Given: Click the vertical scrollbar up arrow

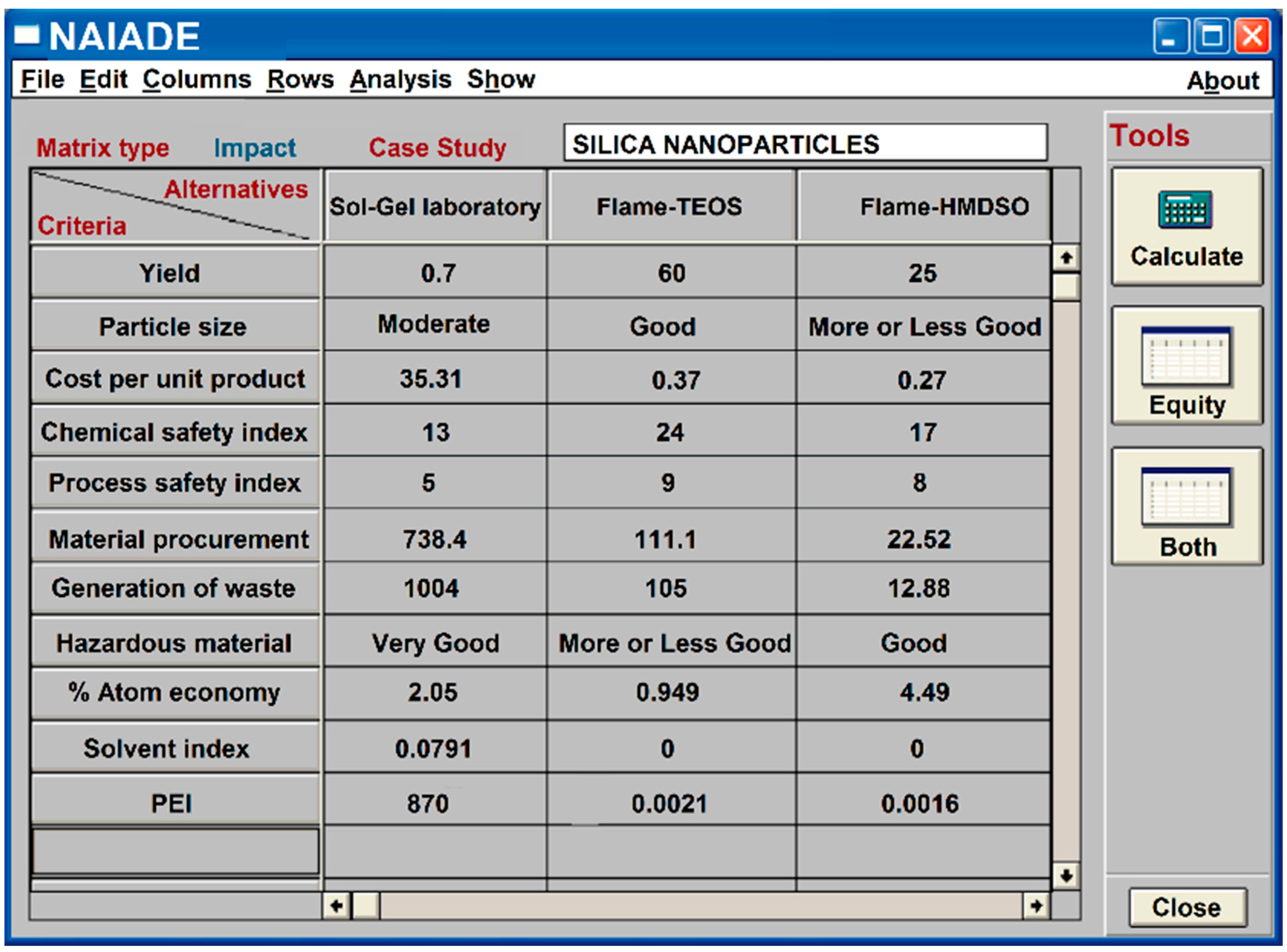Looking at the screenshot, I should [x=1066, y=258].
